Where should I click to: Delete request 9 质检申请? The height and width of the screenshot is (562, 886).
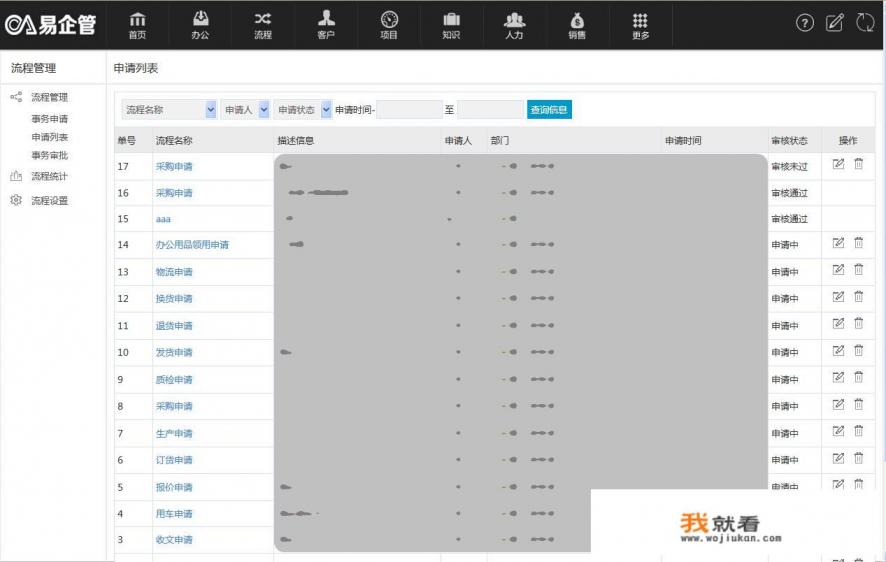(x=858, y=377)
